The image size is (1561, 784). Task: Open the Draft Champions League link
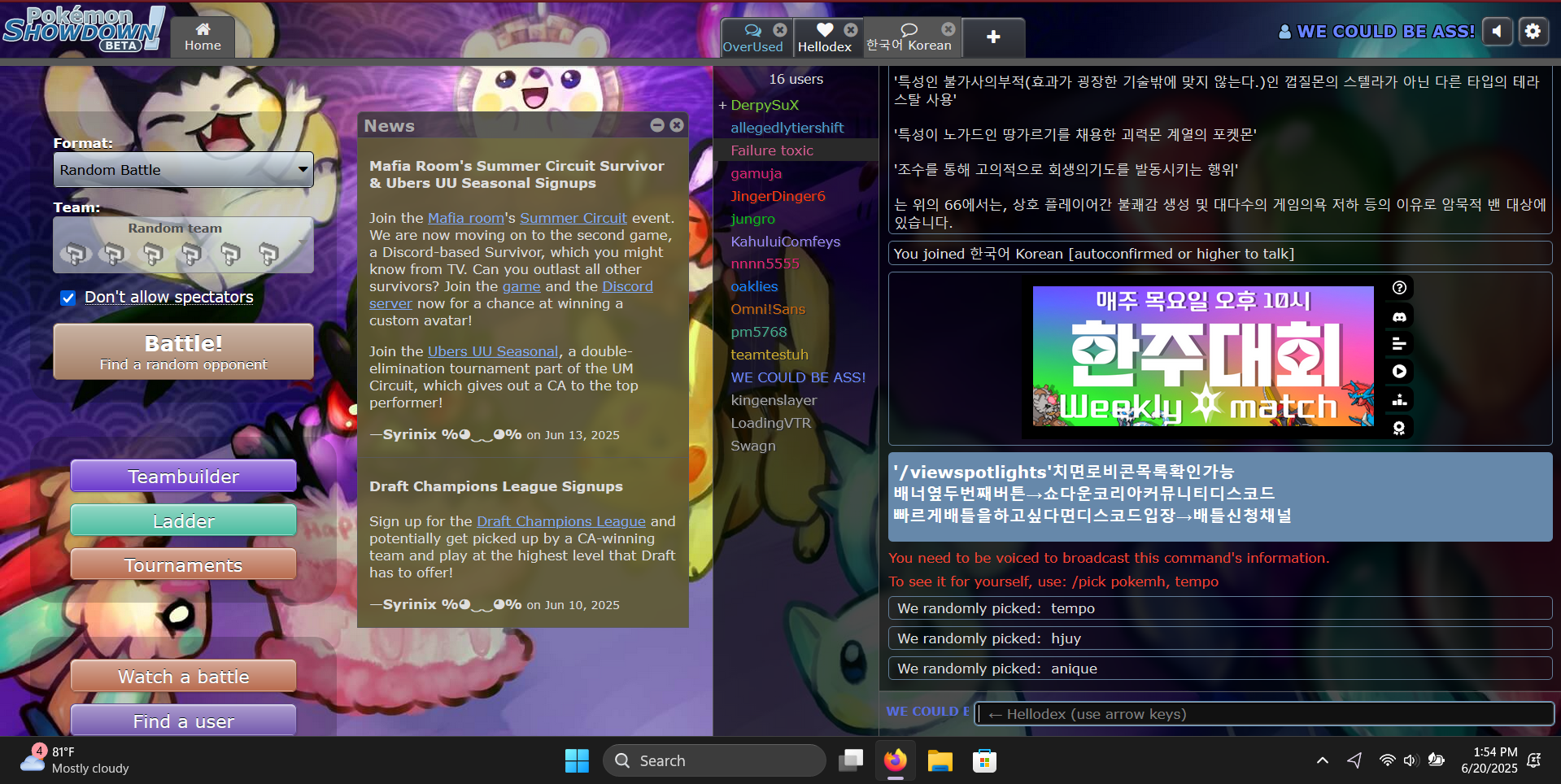click(561, 521)
